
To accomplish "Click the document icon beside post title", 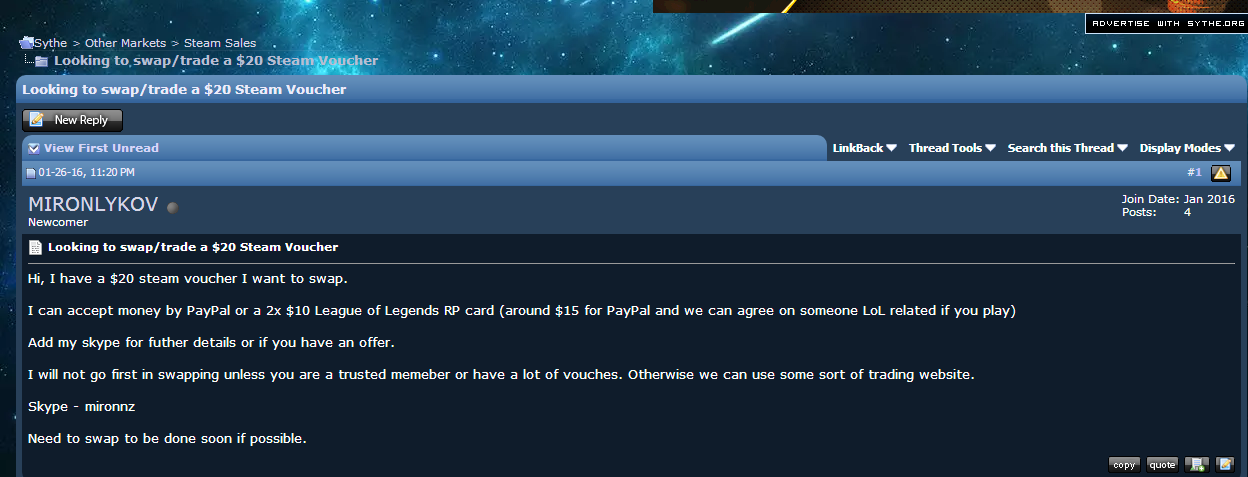I will (35, 247).
